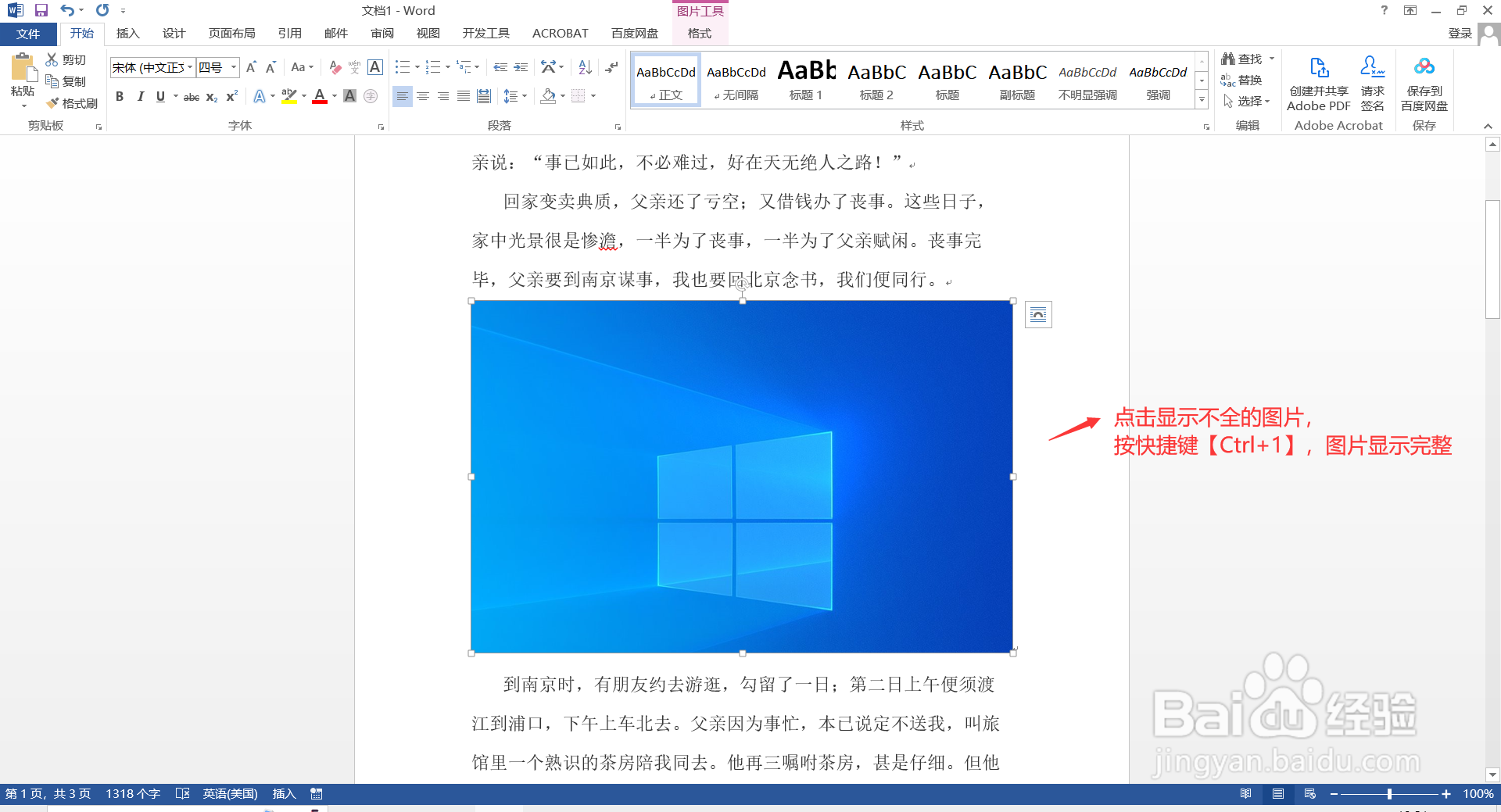Show paragraph marks icon
1501x812 pixels.
[611, 67]
